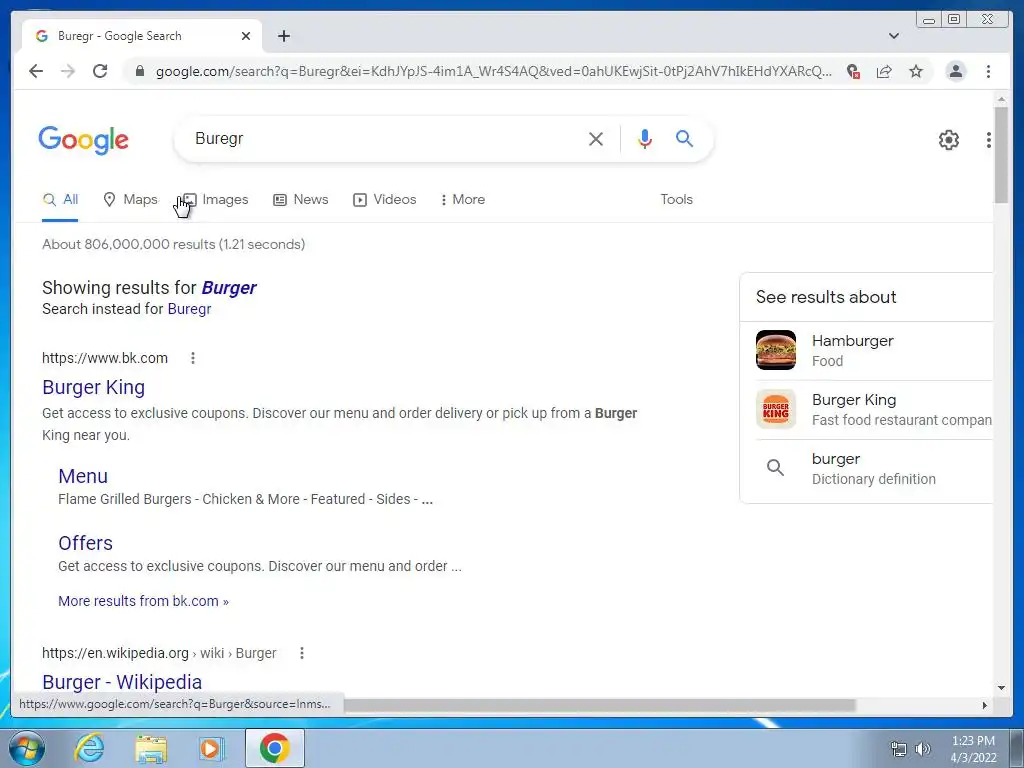
Task: Open the volume speaker tray icon
Action: point(923,749)
